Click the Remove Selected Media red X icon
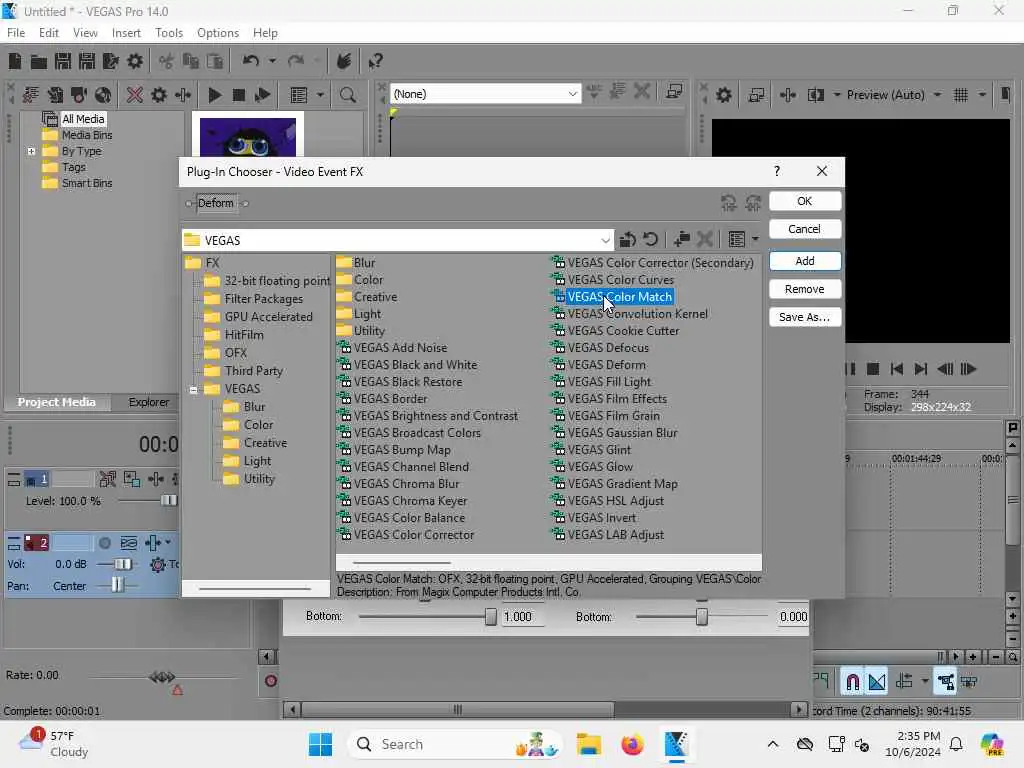1024x768 pixels. [135, 95]
